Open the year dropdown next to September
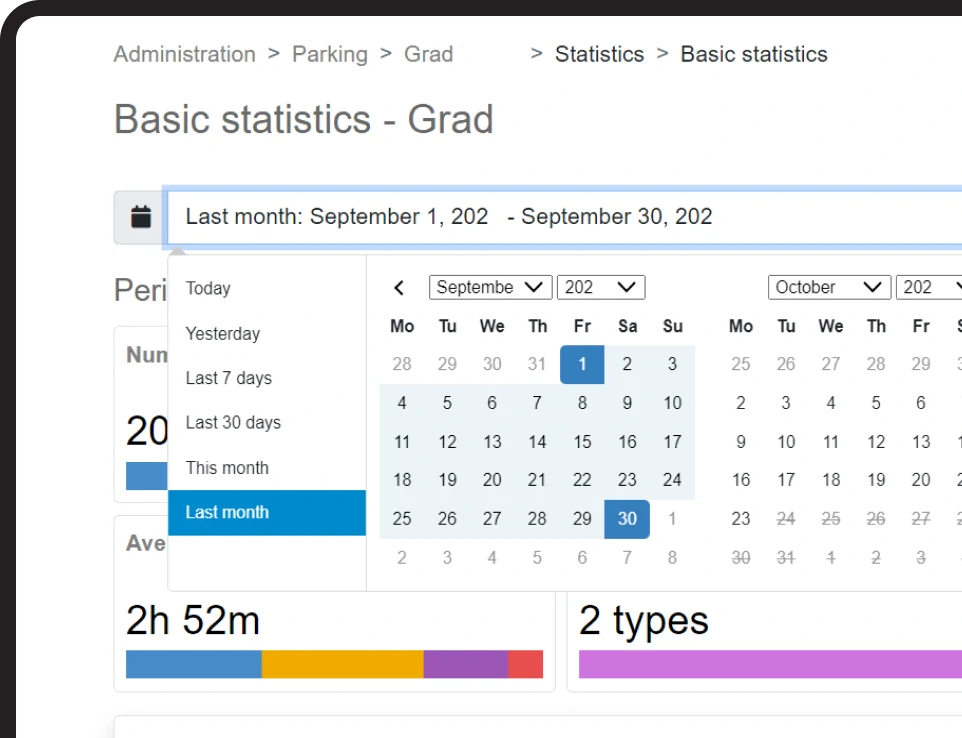Viewport: 962px width, 738px height. click(601, 287)
